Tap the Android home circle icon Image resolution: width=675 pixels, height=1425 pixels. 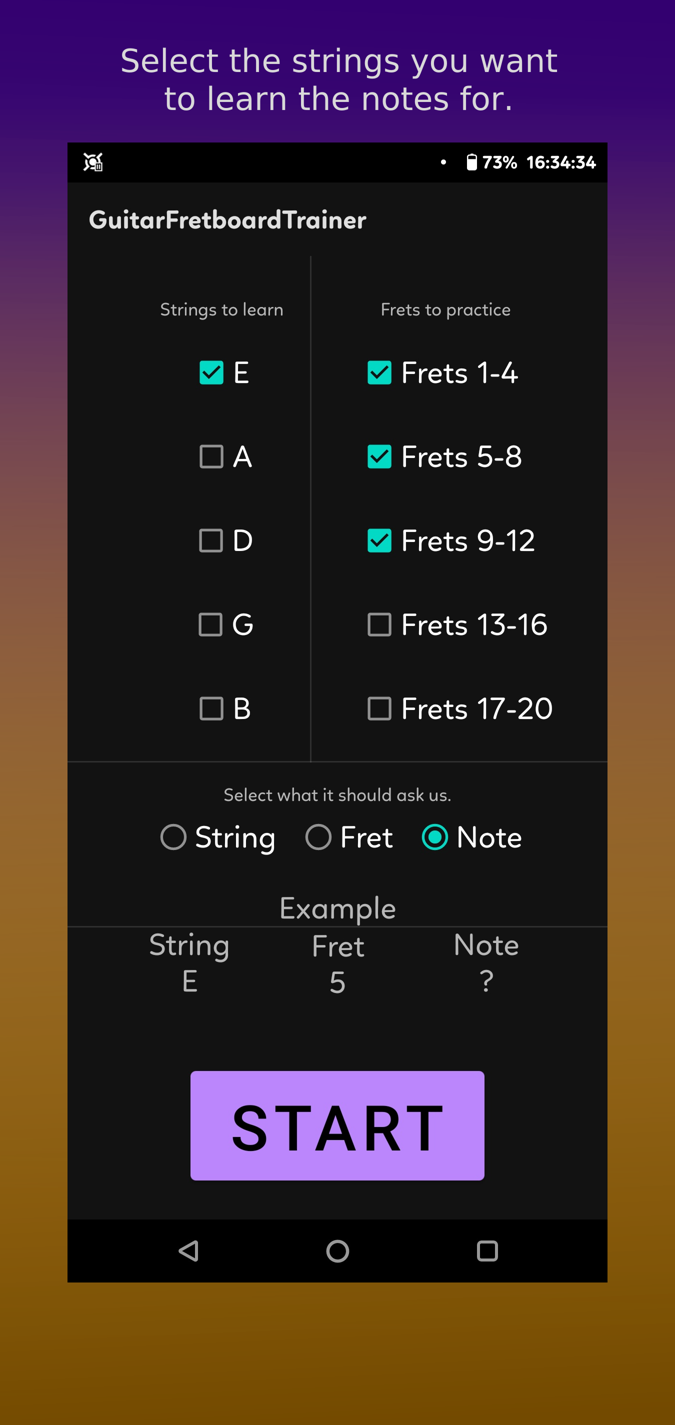(x=338, y=1250)
